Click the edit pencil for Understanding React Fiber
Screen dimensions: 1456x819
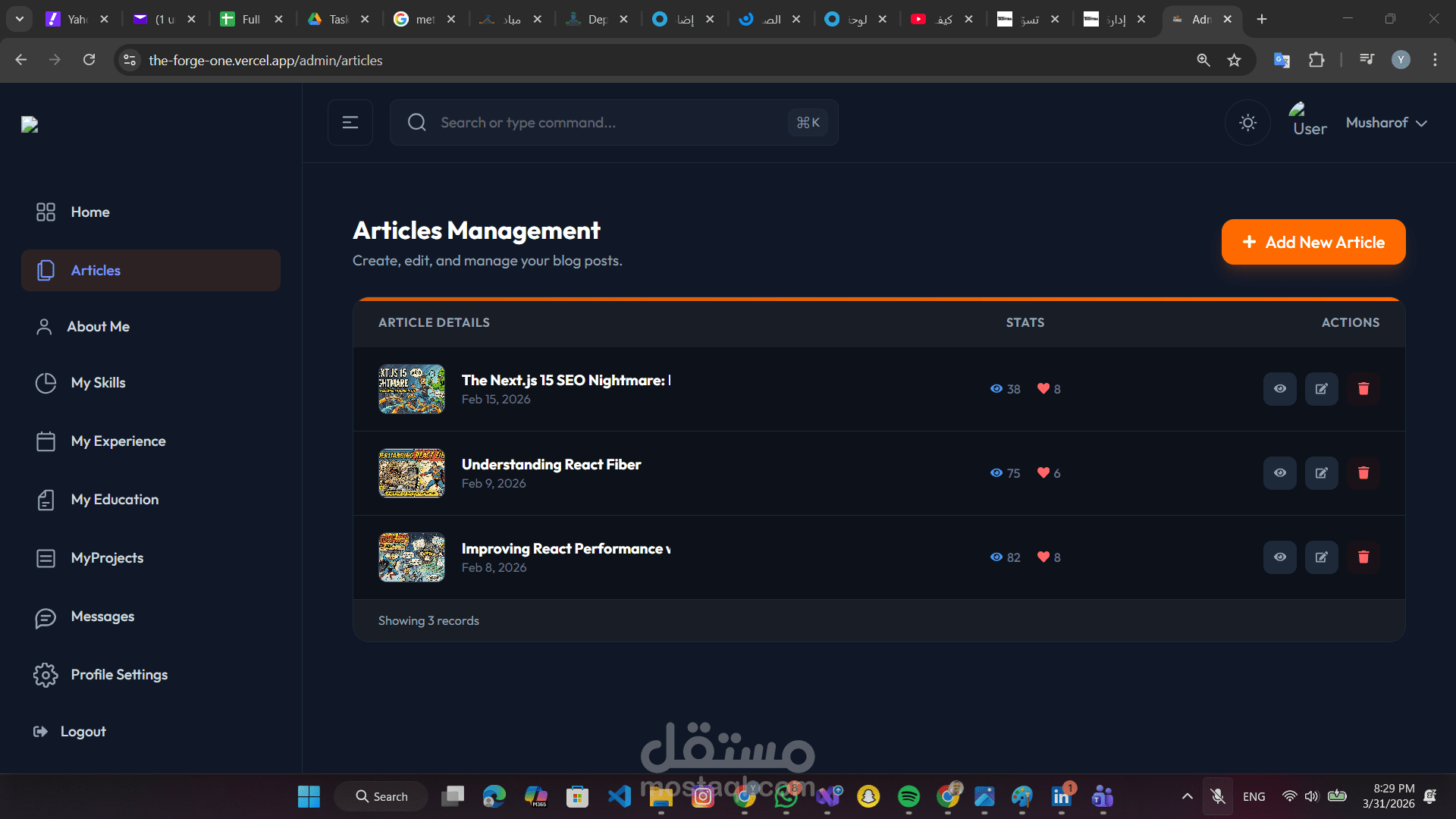click(x=1321, y=473)
